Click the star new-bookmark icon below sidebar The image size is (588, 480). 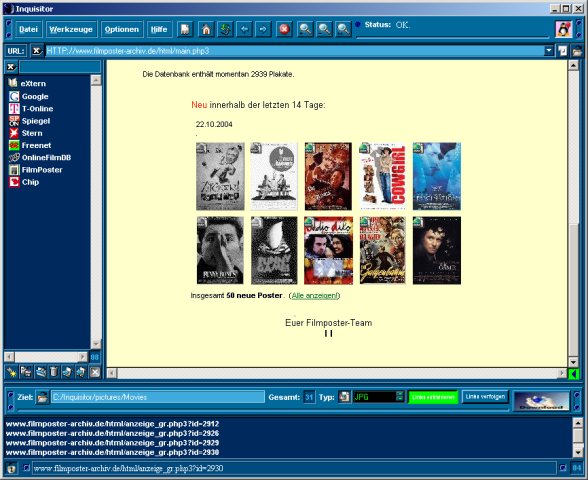click(x=12, y=372)
